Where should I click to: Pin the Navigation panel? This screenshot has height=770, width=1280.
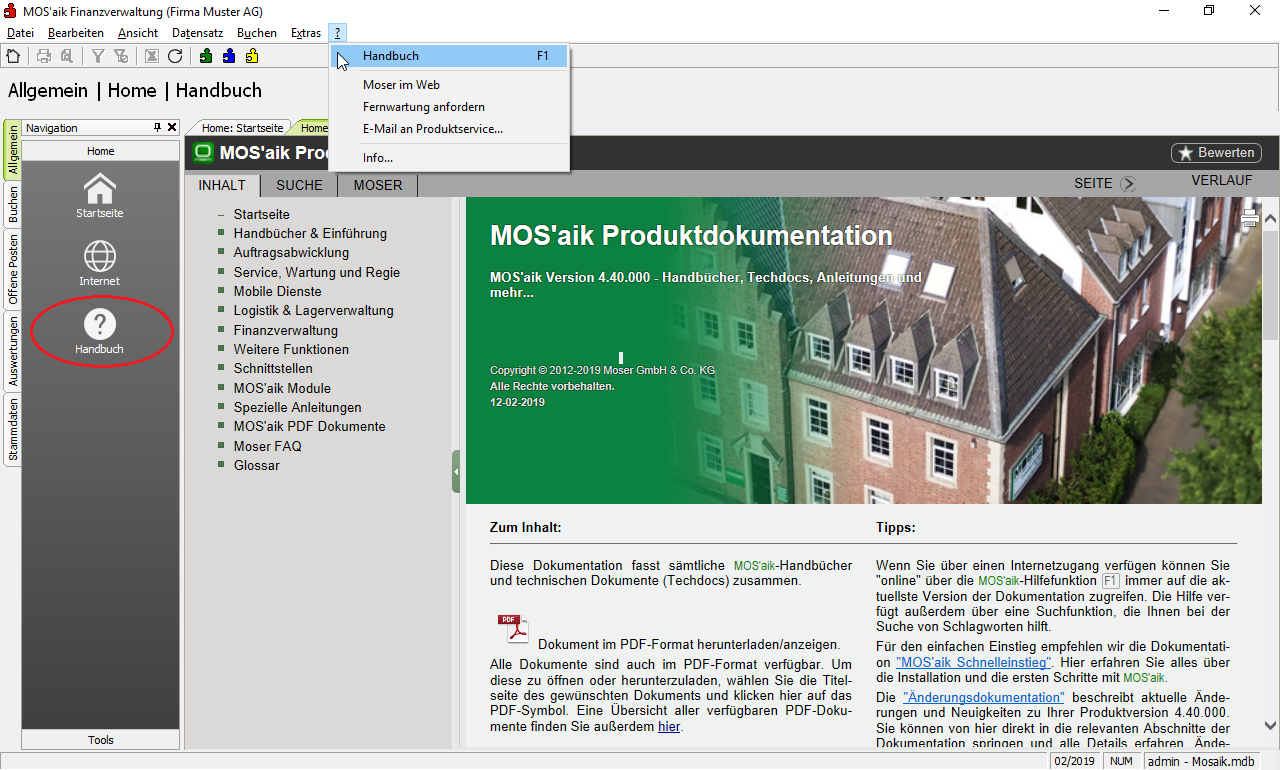[x=157, y=128]
